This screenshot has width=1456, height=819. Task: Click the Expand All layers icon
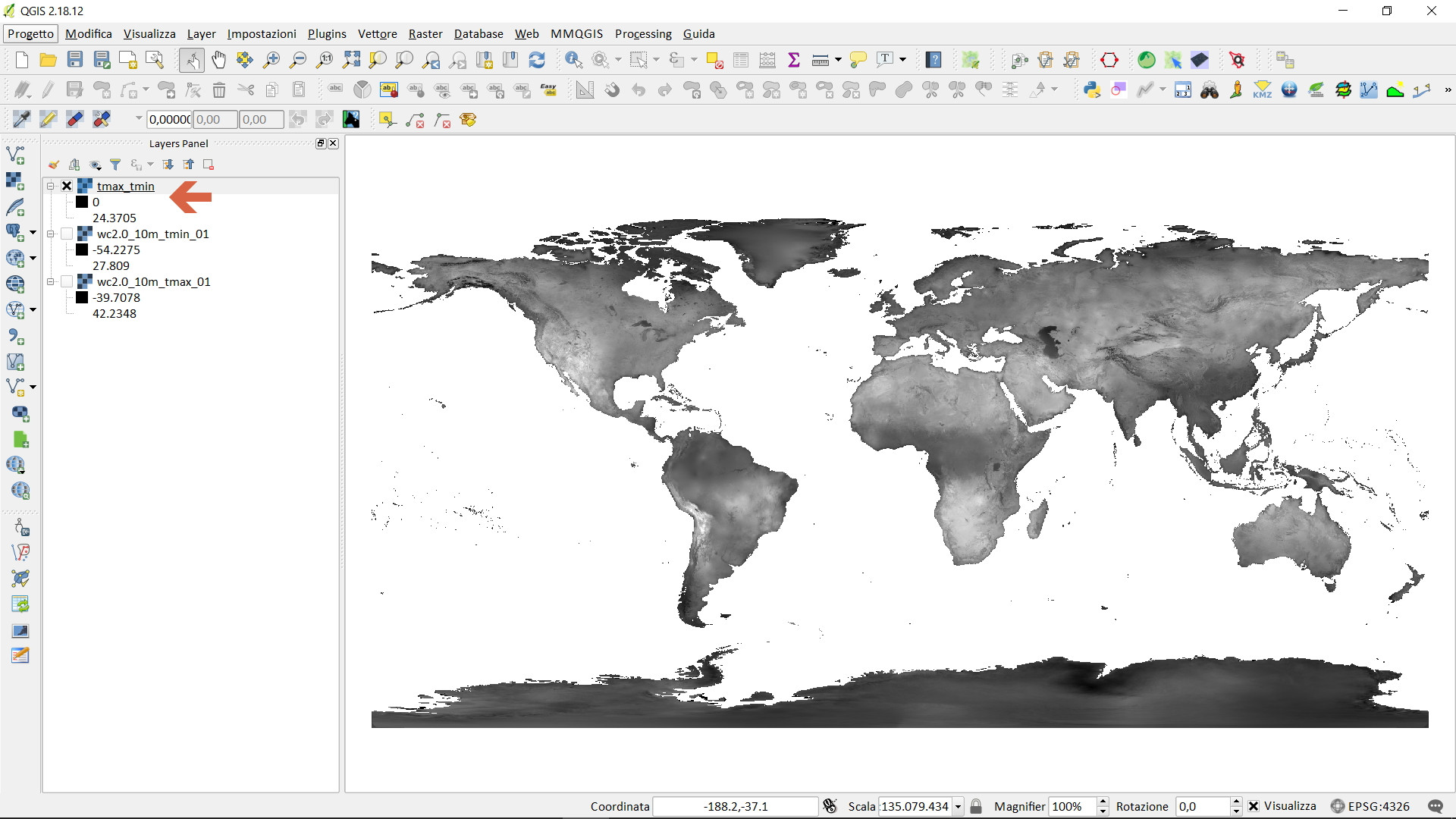coord(168,165)
